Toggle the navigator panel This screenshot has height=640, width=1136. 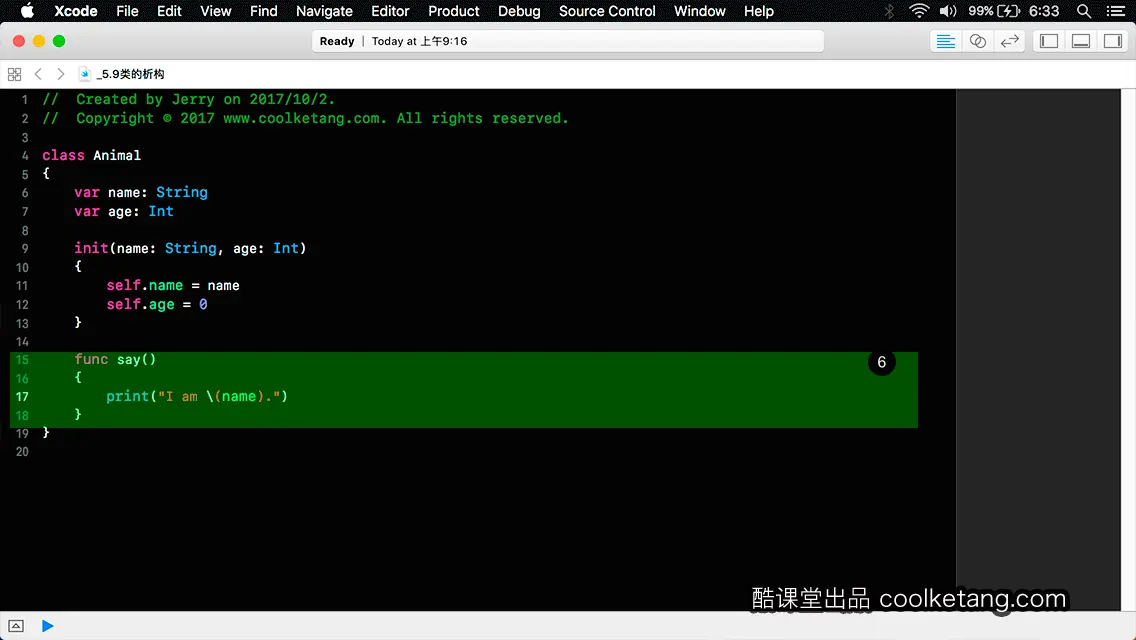pos(1049,41)
